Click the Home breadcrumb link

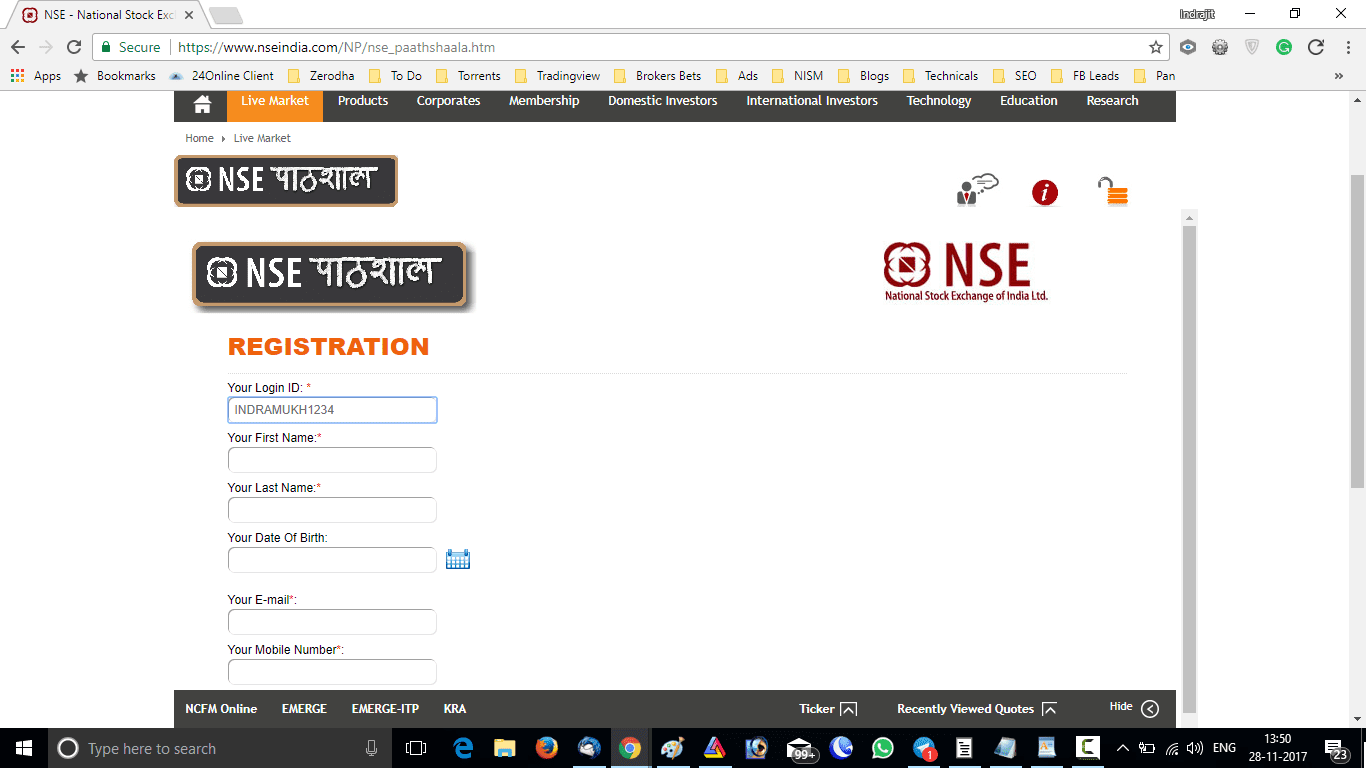[199, 138]
